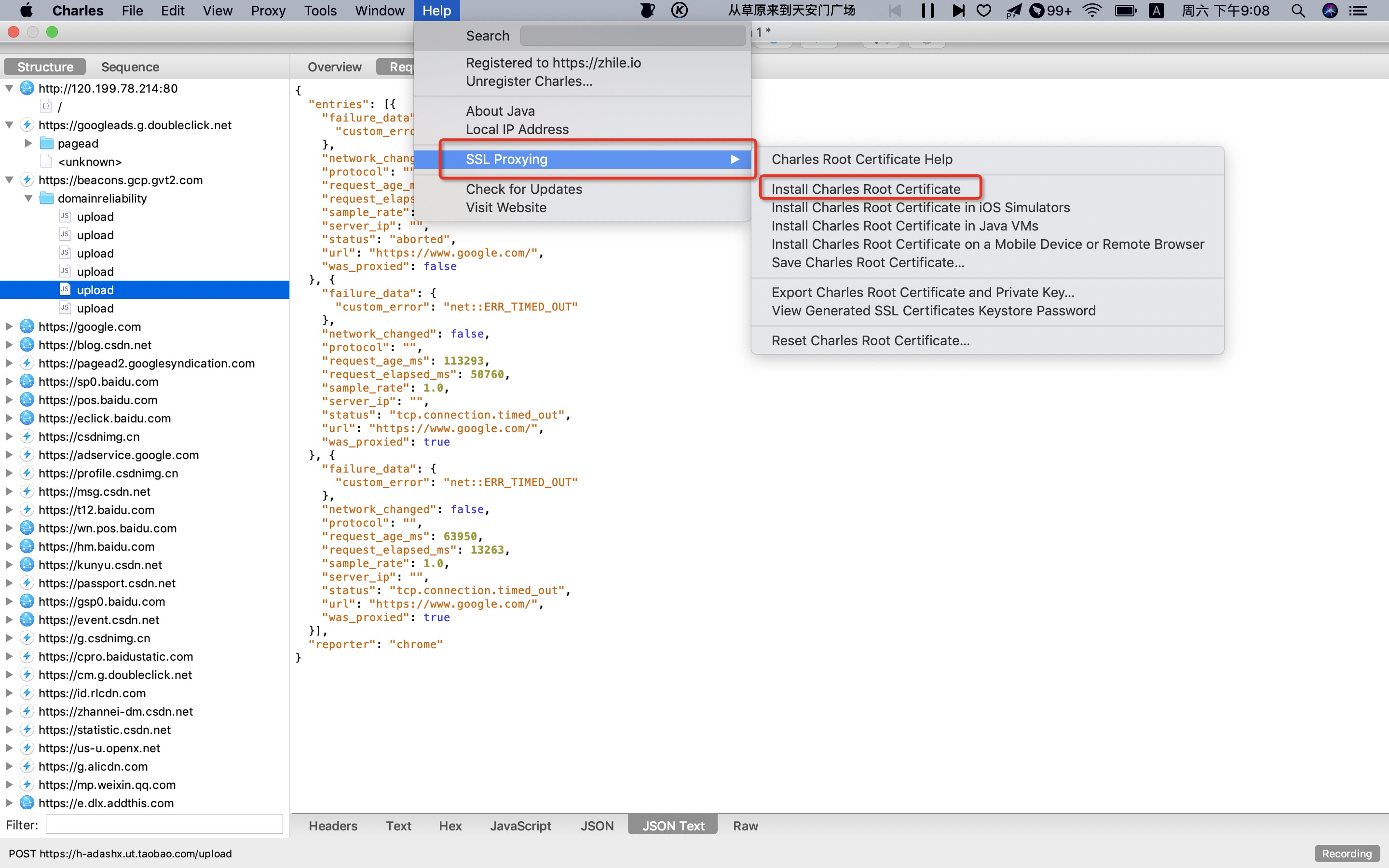Switch to the Overview tab
This screenshot has width=1389, height=868.
[x=335, y=67]
